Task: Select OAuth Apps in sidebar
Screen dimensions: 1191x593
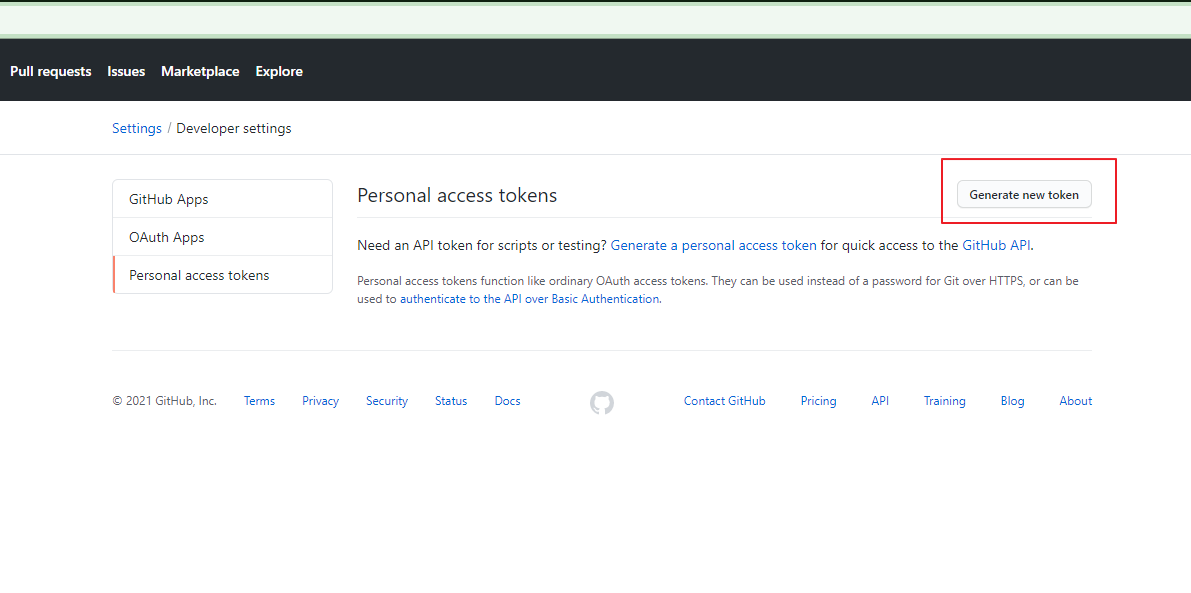Action: (223, 237)
